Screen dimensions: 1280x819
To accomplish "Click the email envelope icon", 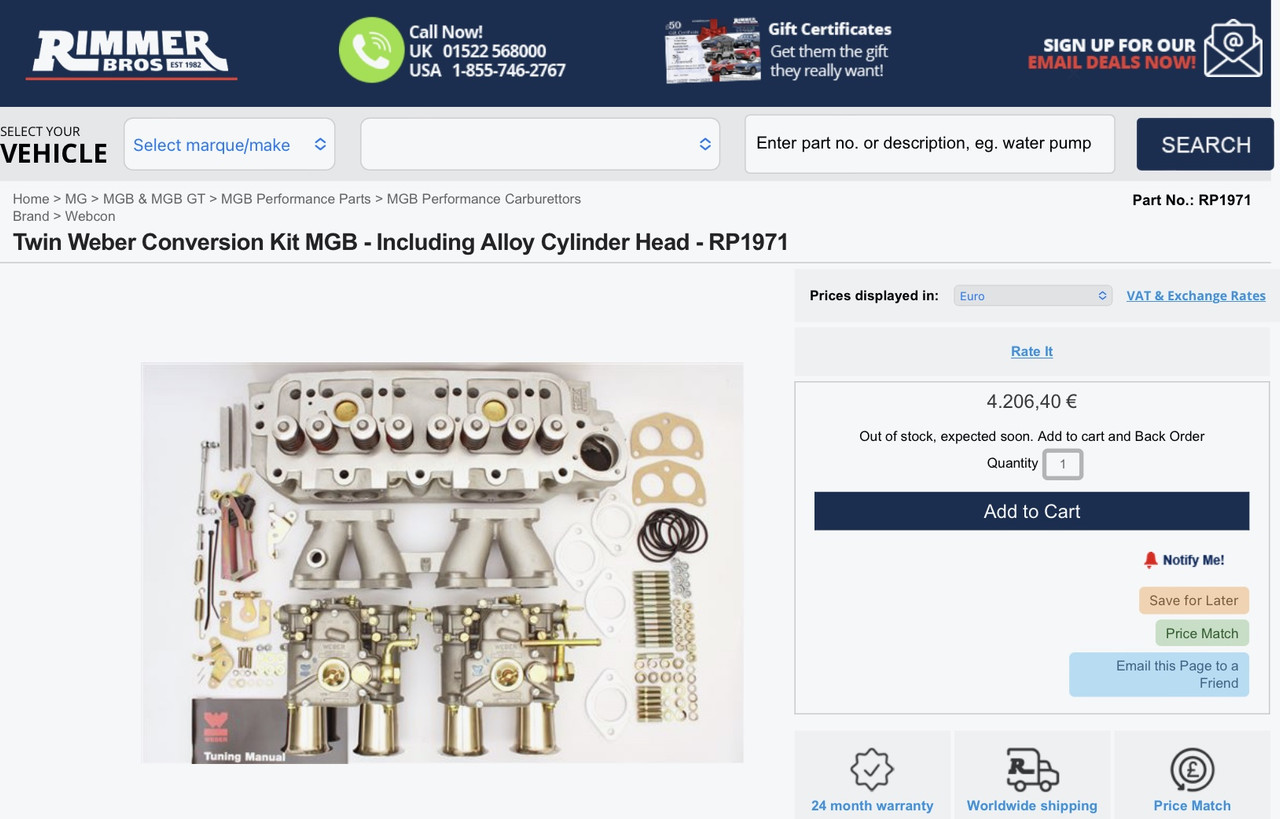I will coord(1233,48).
